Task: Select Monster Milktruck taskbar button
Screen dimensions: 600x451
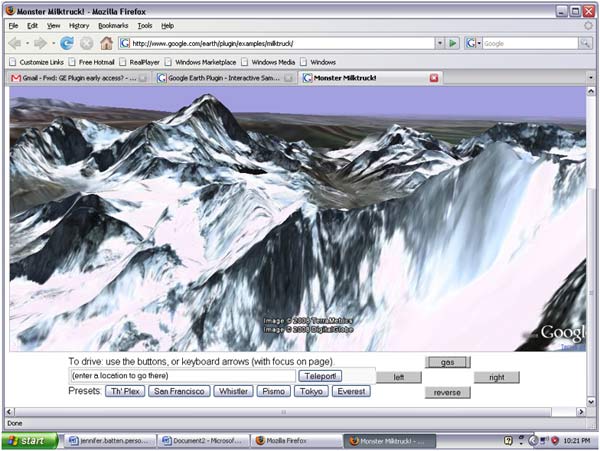Action: [x=390, y=441]
